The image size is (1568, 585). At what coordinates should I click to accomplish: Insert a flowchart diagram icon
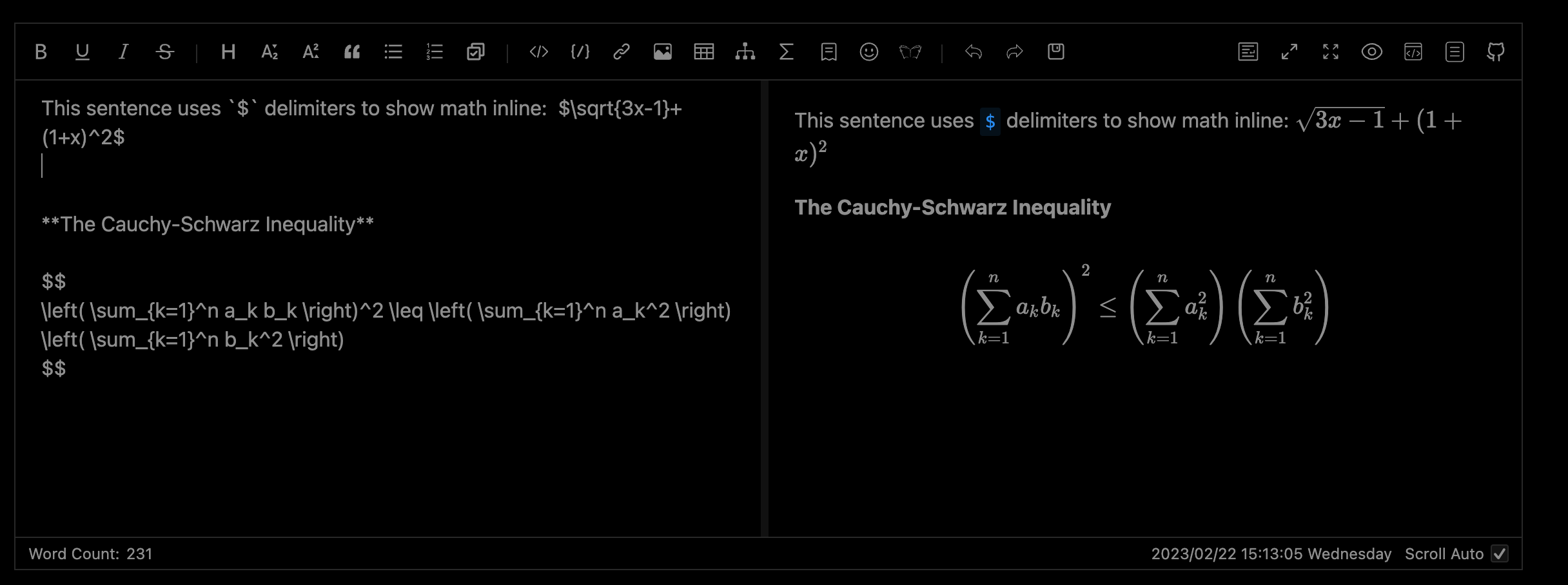pos(746,52)
